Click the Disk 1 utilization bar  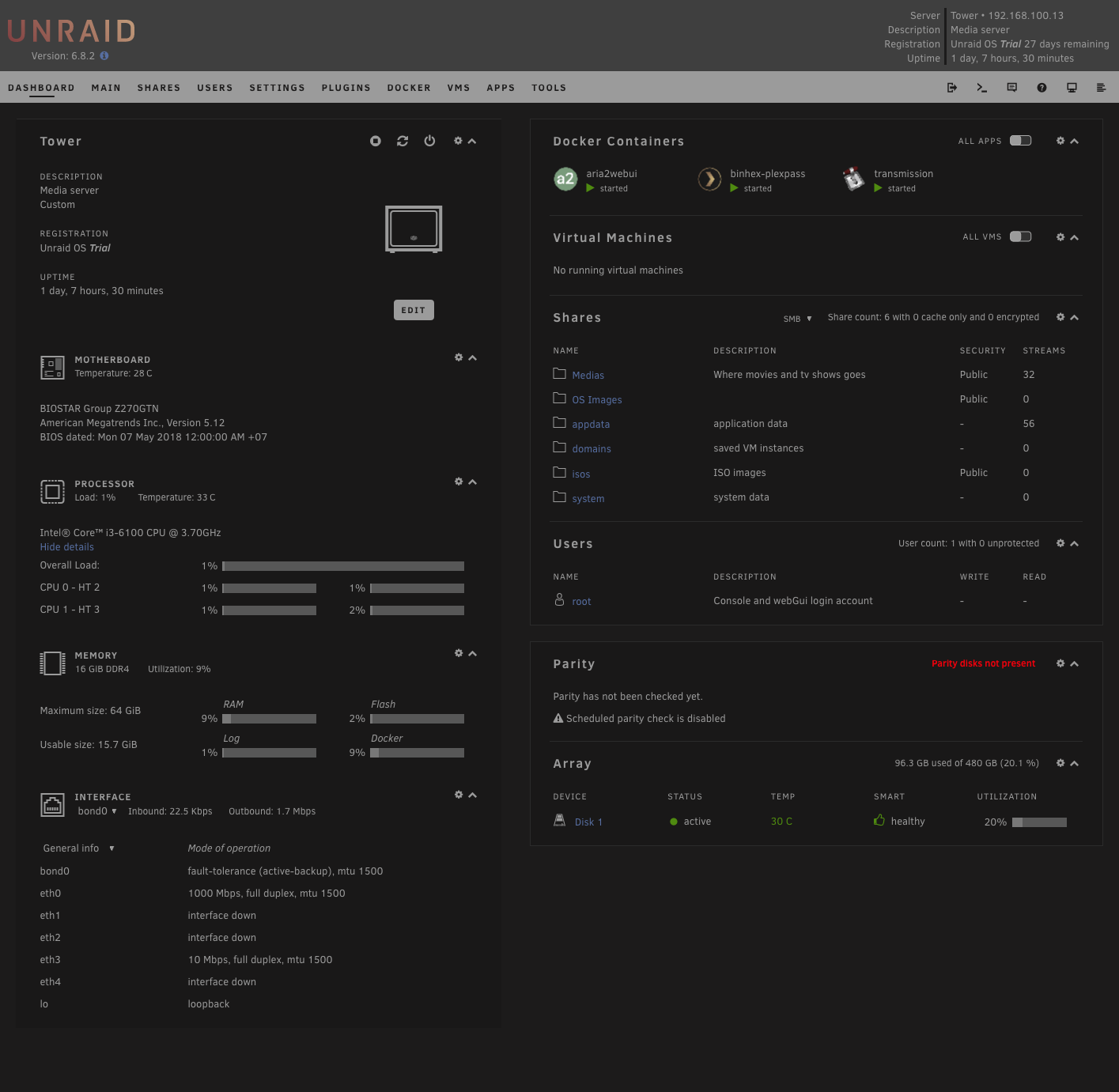[1040, 822]
